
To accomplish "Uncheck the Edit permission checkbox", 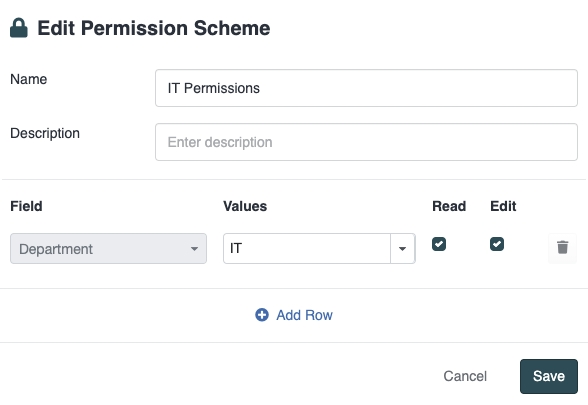I will pos(497,244).
